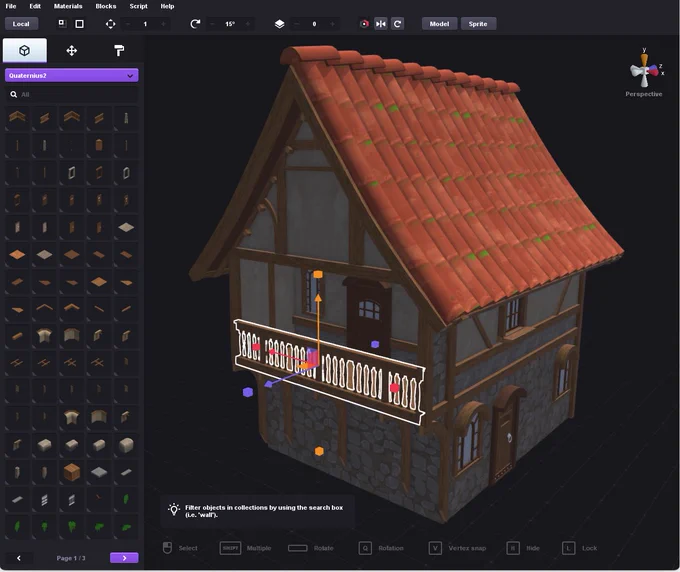
Task: Decrease the move snap value of 1
Action: coord(128,24)
